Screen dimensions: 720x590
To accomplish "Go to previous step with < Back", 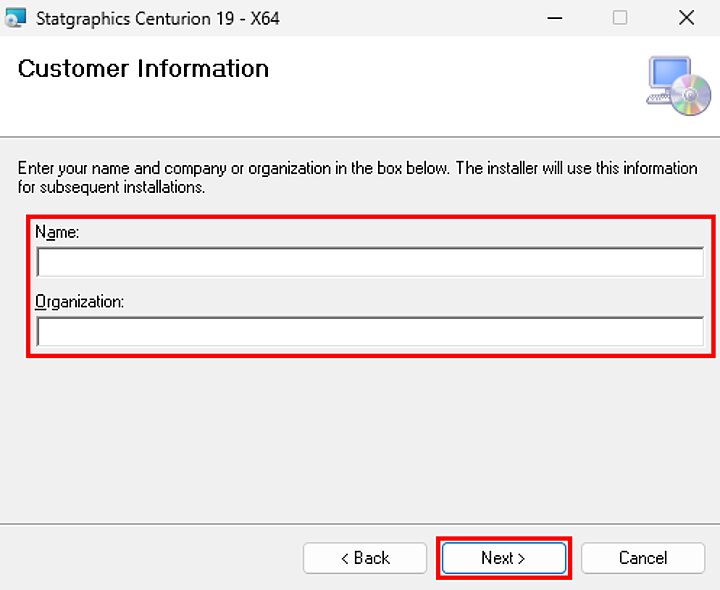I will tap(365, 558).
